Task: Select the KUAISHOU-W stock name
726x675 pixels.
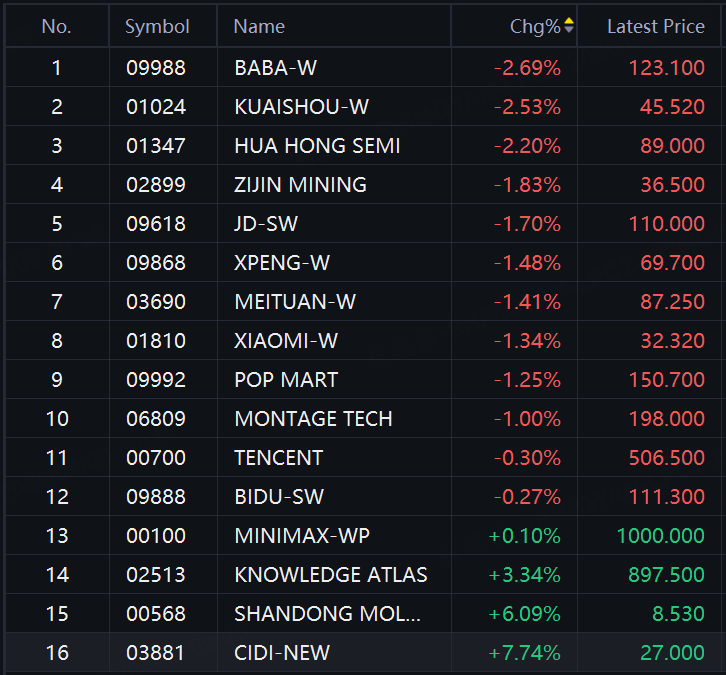Action: pos(301,107)
